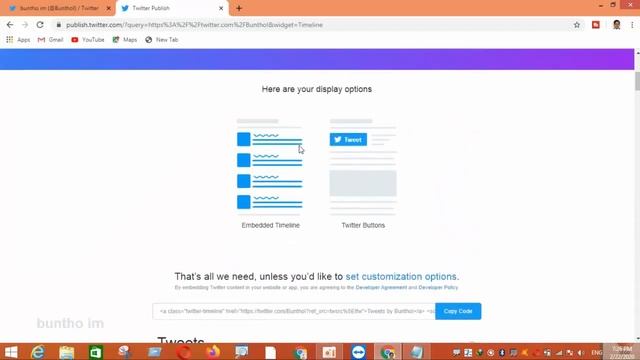Open the Maps bookmark

click(x=125, y=40)
